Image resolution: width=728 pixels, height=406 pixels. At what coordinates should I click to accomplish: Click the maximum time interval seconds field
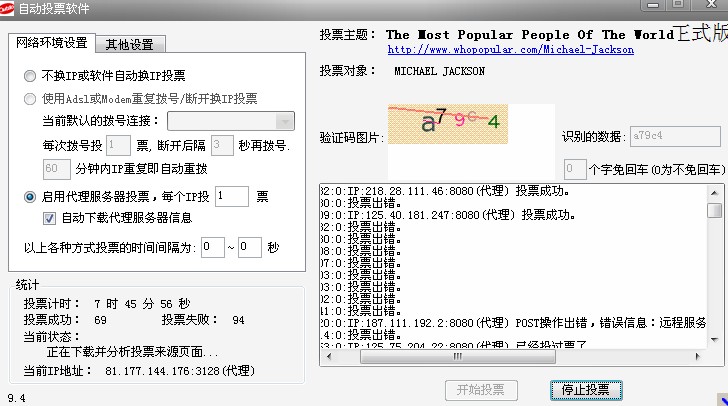pos(249,247)
